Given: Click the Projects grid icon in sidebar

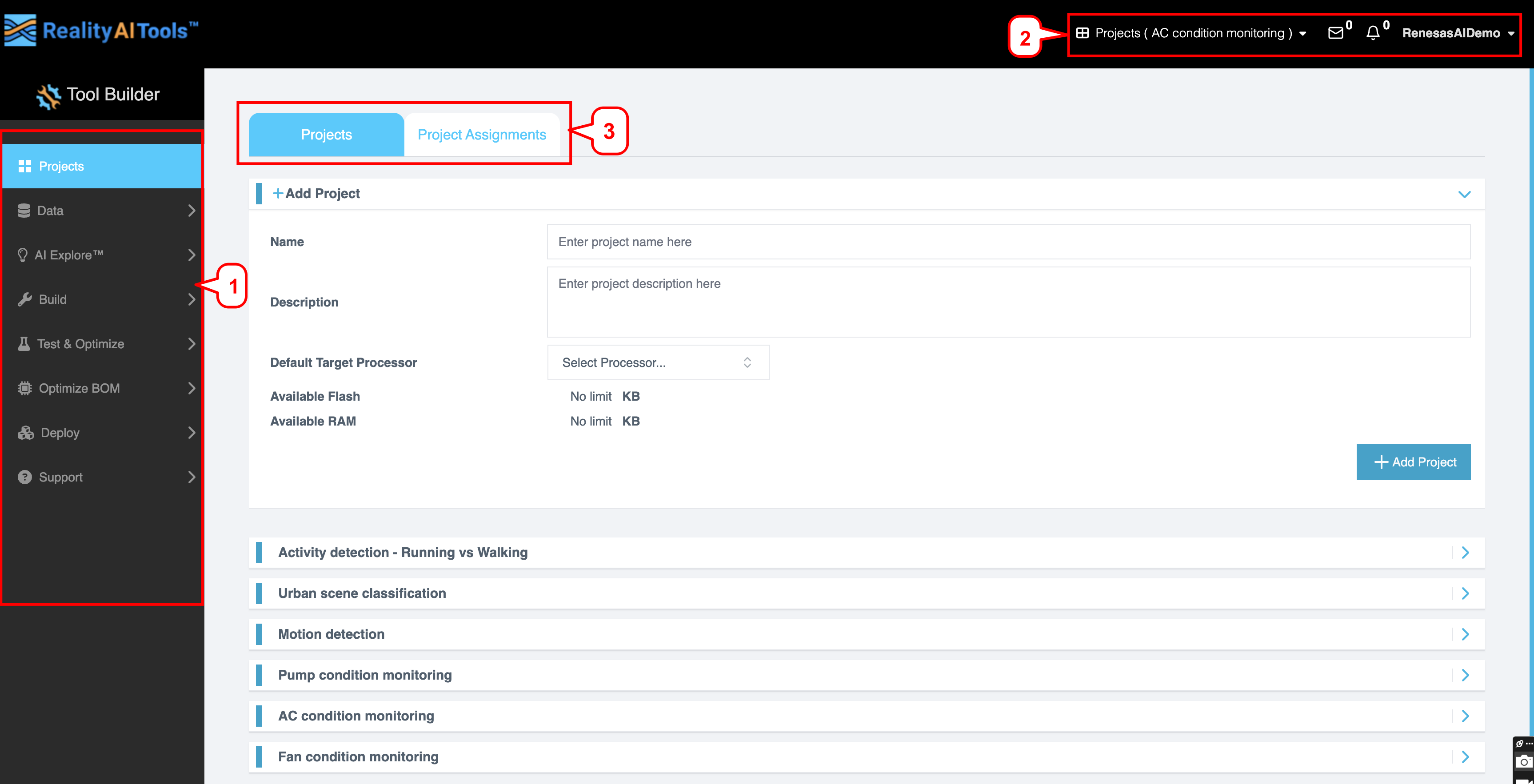Looking at the screenshot, I should (25, 166).
